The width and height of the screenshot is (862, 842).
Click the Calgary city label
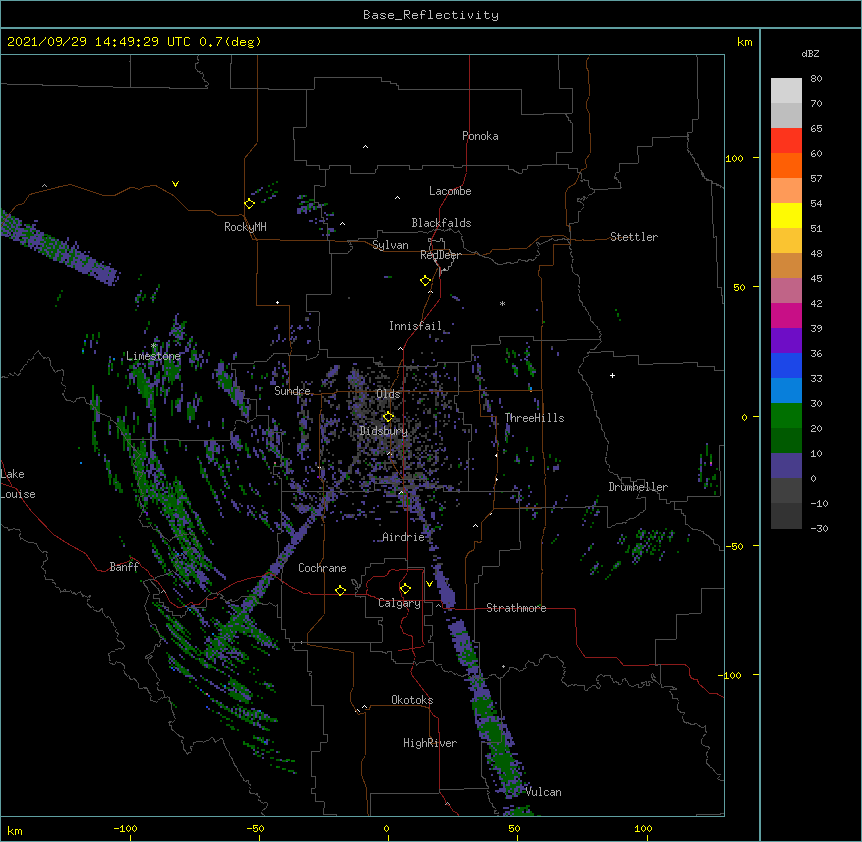point(399,603)
